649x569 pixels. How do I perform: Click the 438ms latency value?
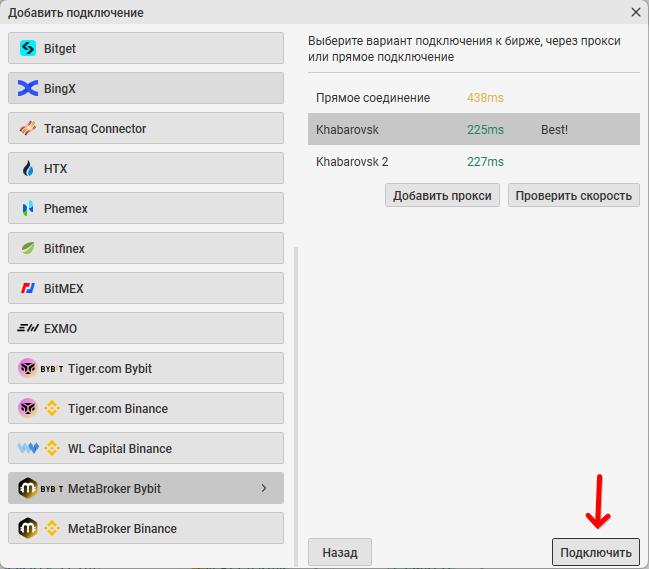pos(485,98)
